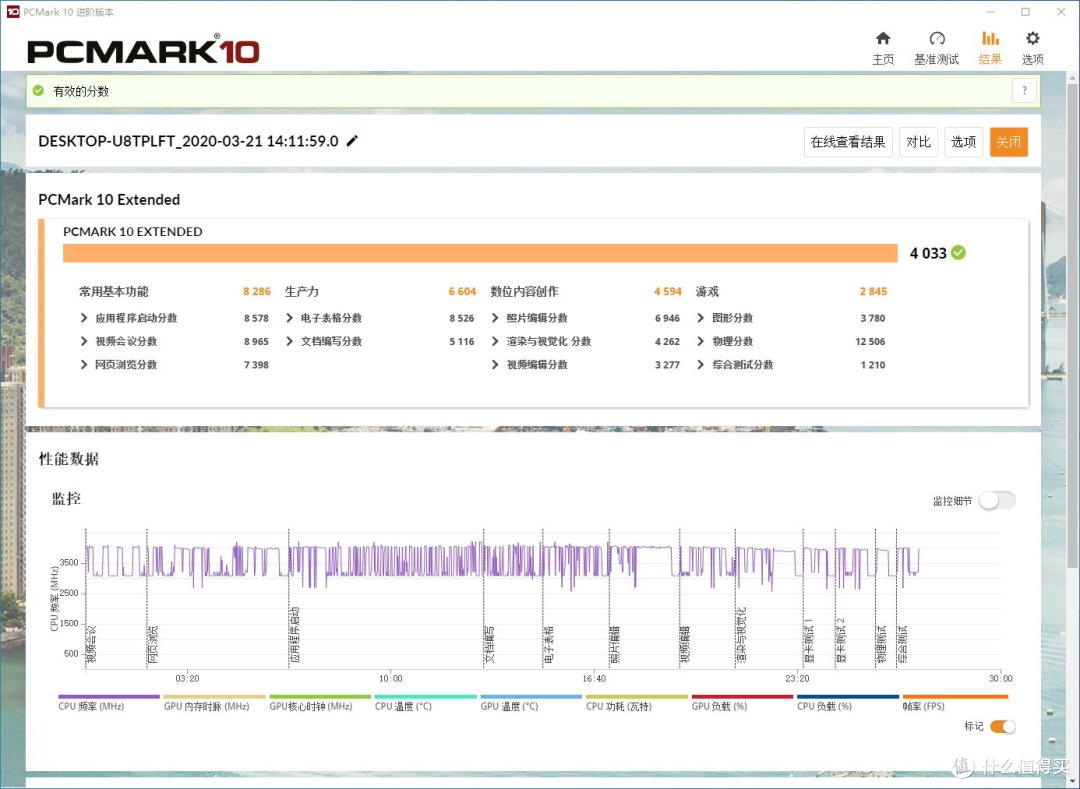Click the 选项 button next to 对比
This screenshot has height=789, width=1080.
(963, 142)
